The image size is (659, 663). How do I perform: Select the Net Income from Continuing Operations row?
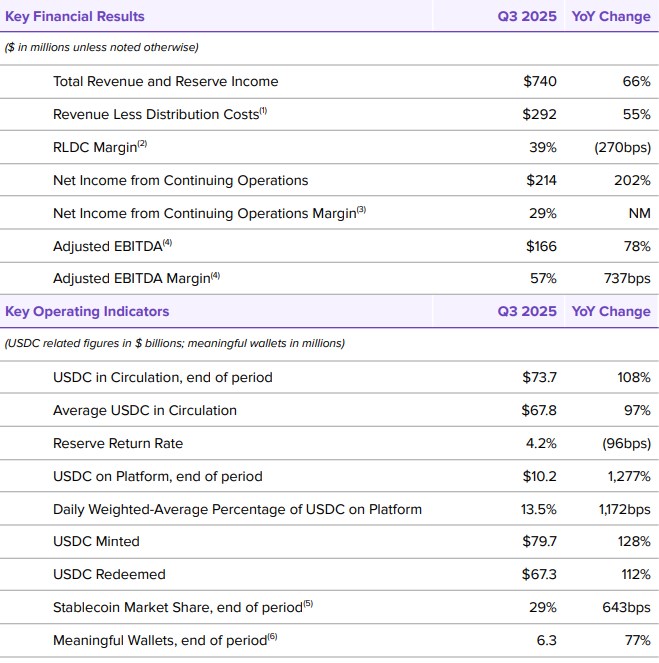pyautogui.click(x=180, y=180)
